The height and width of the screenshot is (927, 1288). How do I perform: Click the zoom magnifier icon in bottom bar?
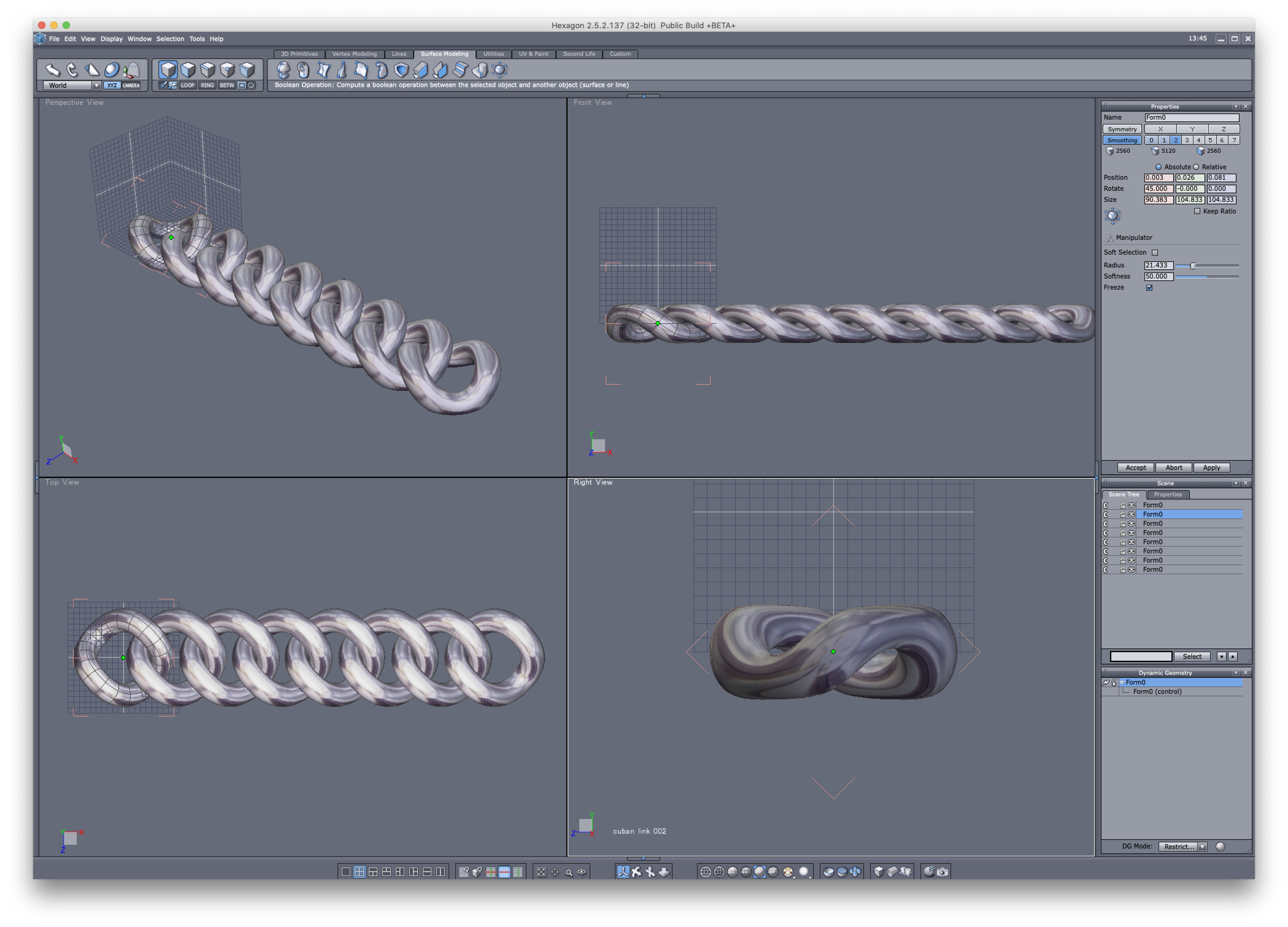(569, 872)
